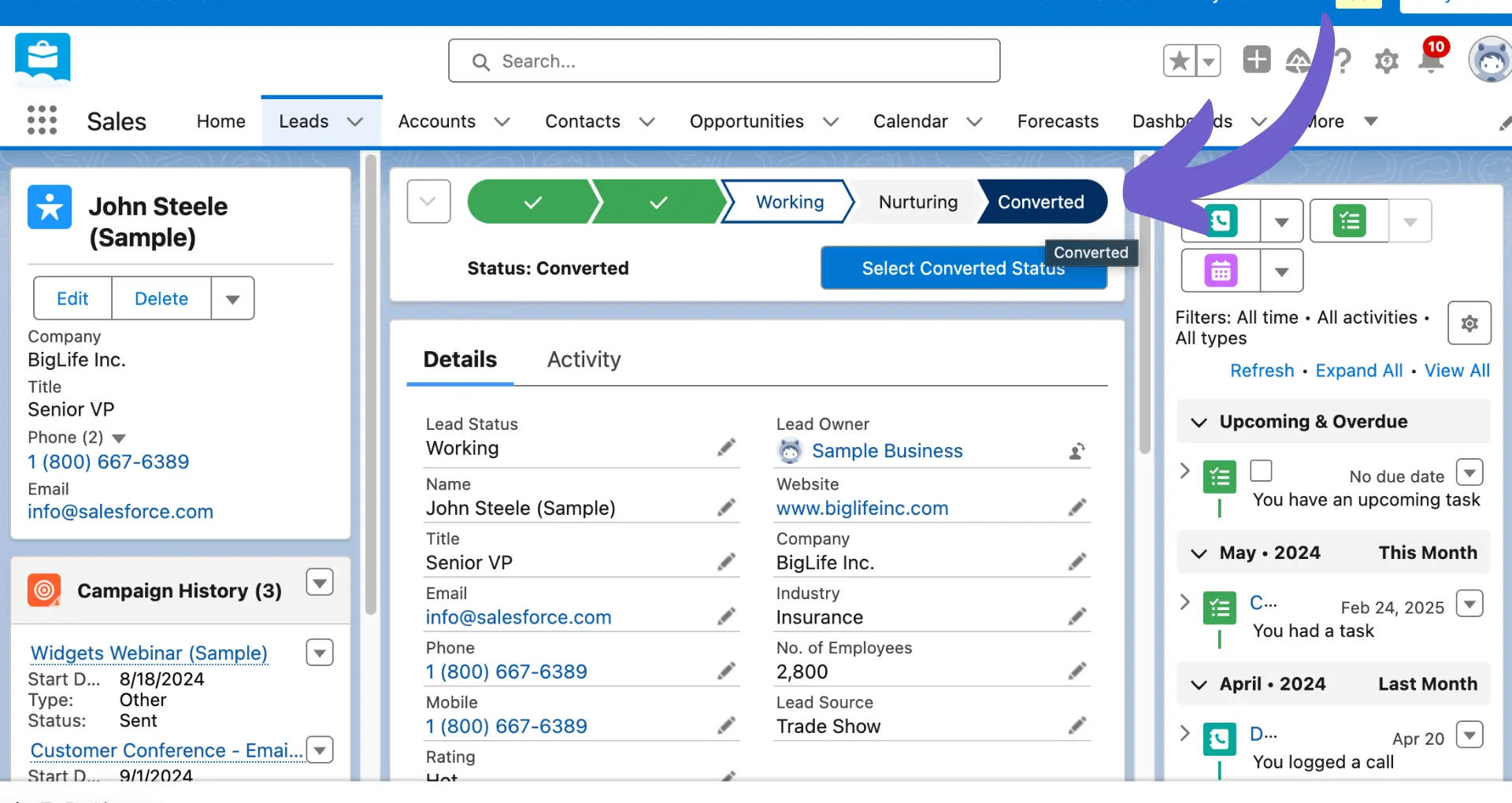This screenshot has width=1512, height=803.
Task: Open the Calendar tab dropdown chevron
Action: tap(975, 122)
